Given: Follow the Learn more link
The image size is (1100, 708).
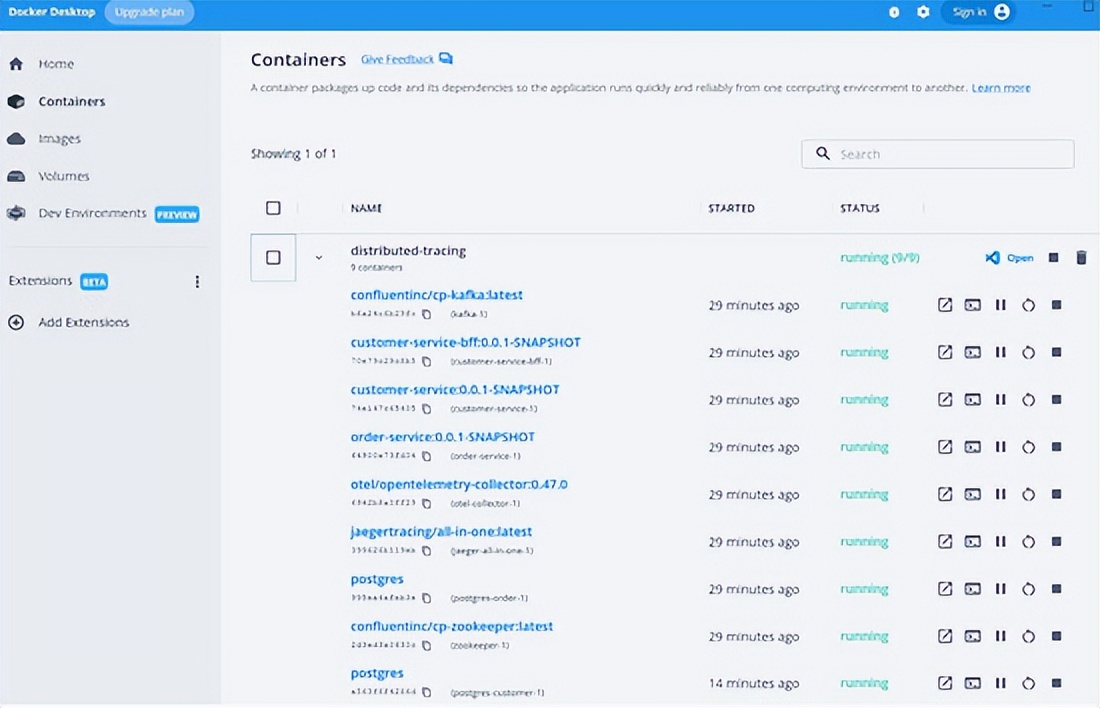Looking at the screenshot, I should pos(1001,88).
